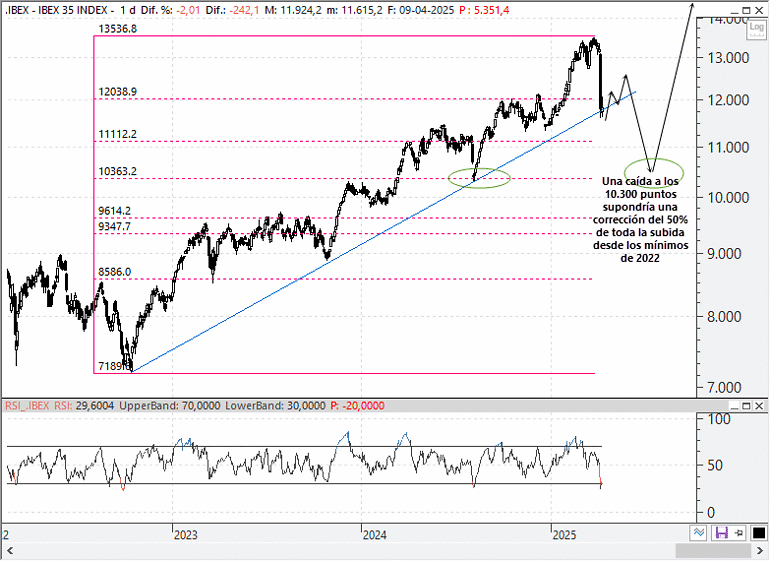Open the black color swatch
The image size is (770, 561).
point(759,533)
